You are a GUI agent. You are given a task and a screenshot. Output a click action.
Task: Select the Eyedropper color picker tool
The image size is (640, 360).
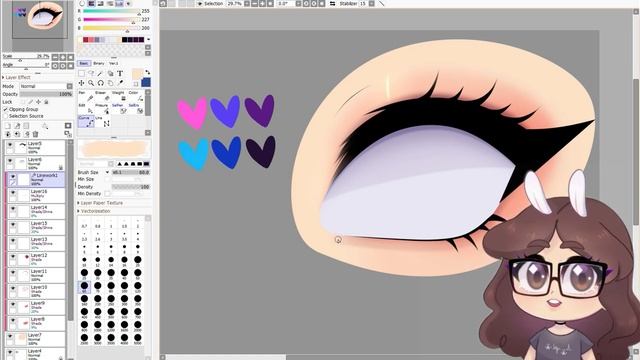coord(120,83)
